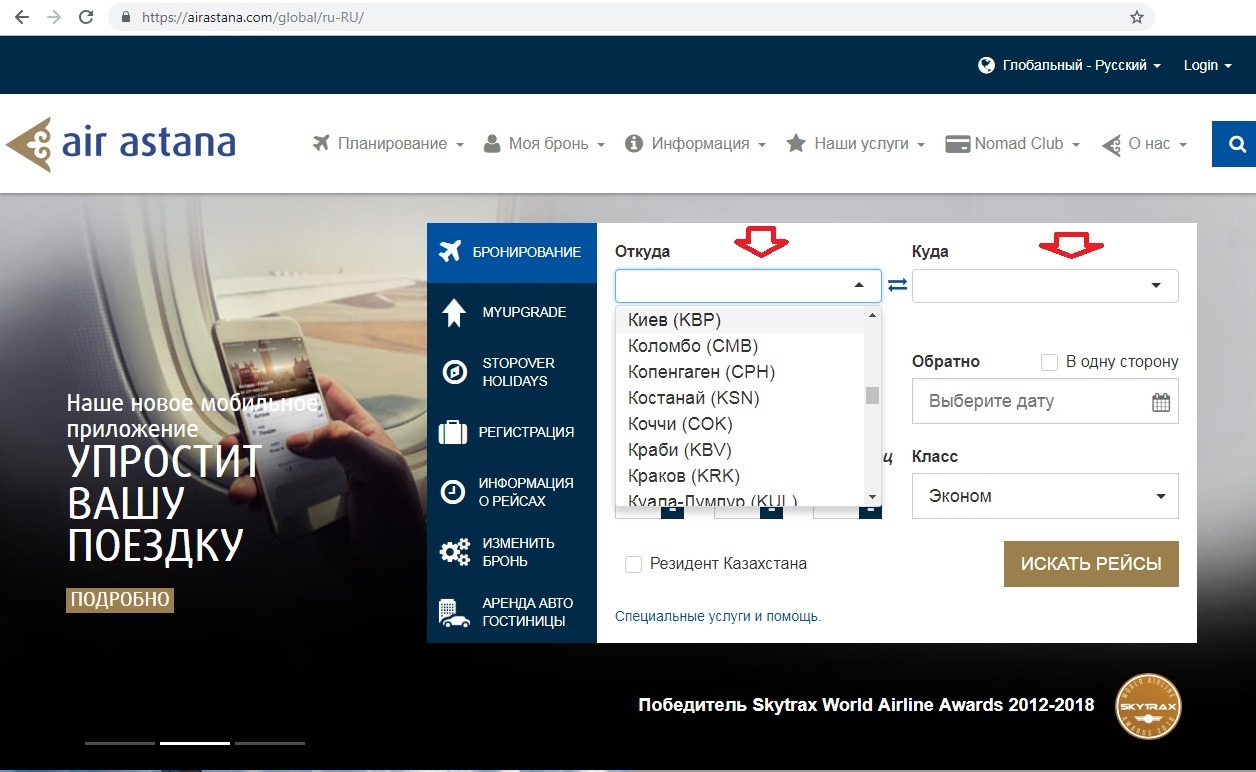Click the browser reload page icon
The width and height of the screenshot is (1256, 772).
point(86,17)
